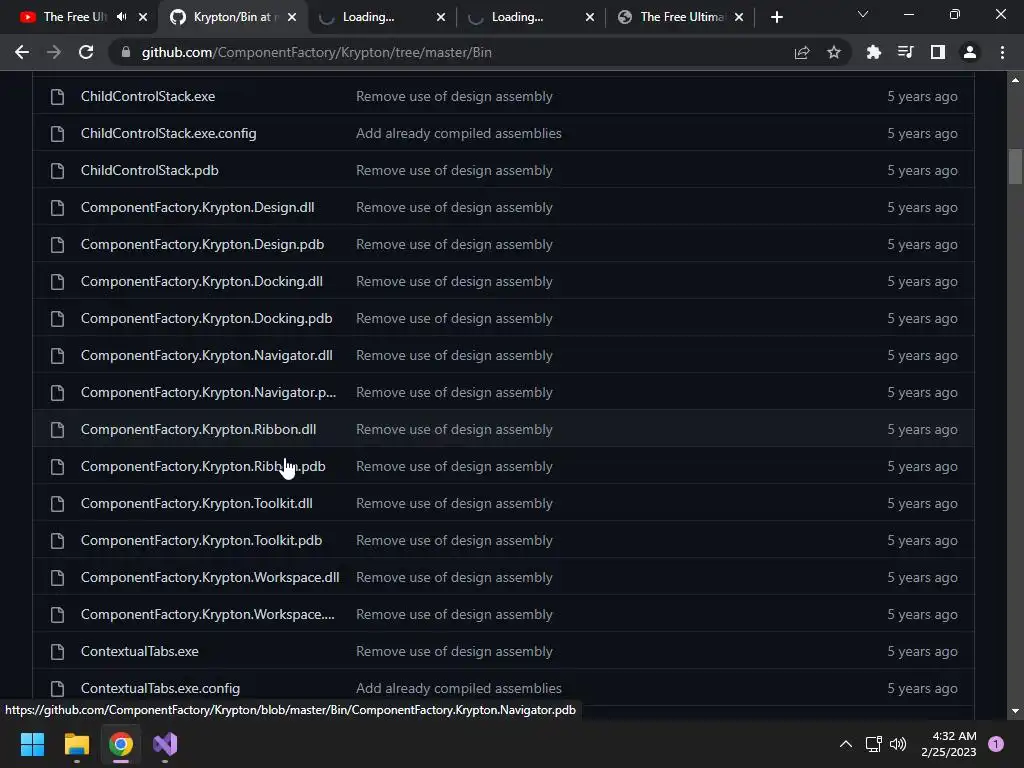Click file icon beside ChildControlStack.exe
Screen dimensions: 1024x768
point(57,97)
